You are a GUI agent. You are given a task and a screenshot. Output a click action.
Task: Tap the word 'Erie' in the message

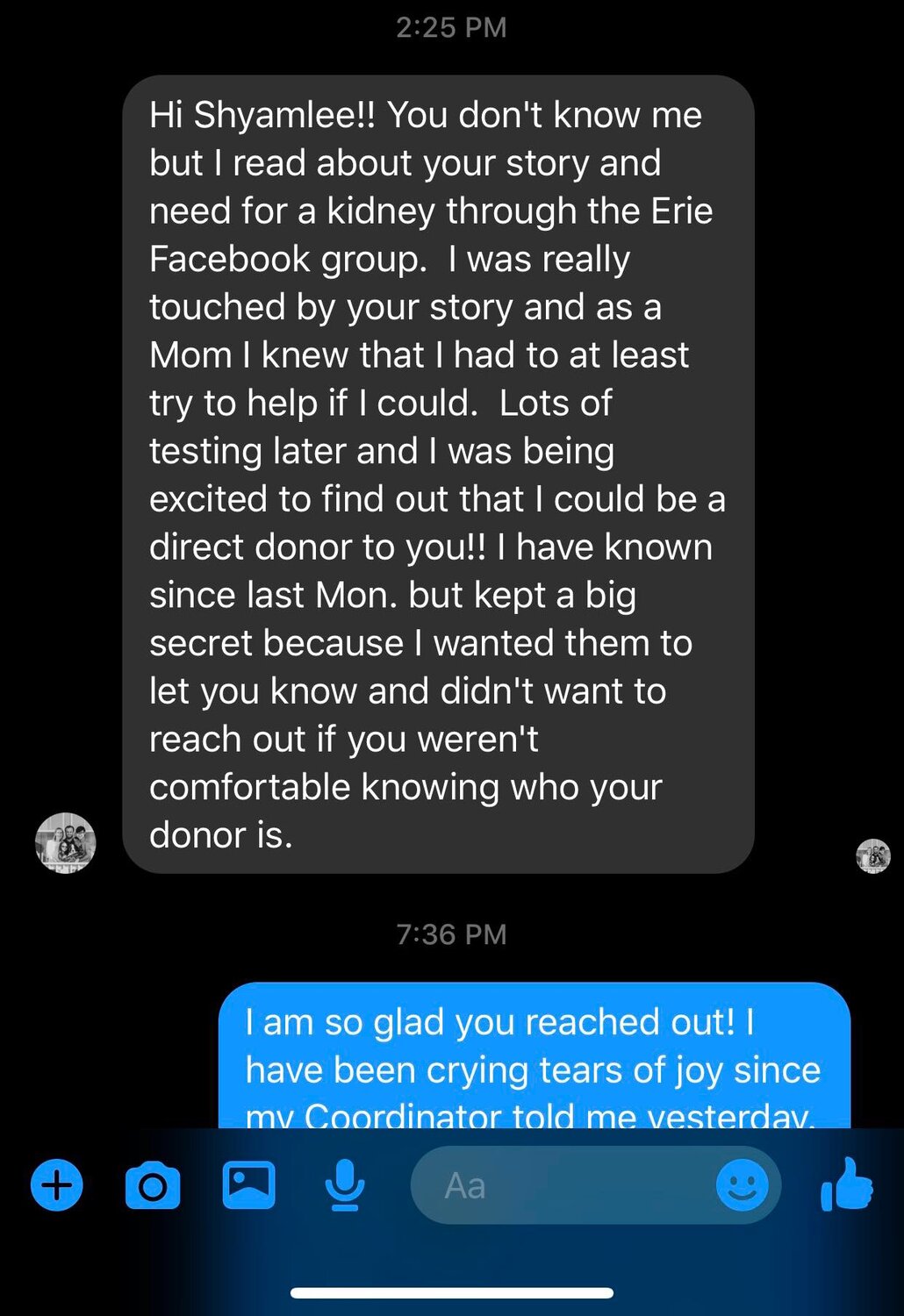[681, 211]
